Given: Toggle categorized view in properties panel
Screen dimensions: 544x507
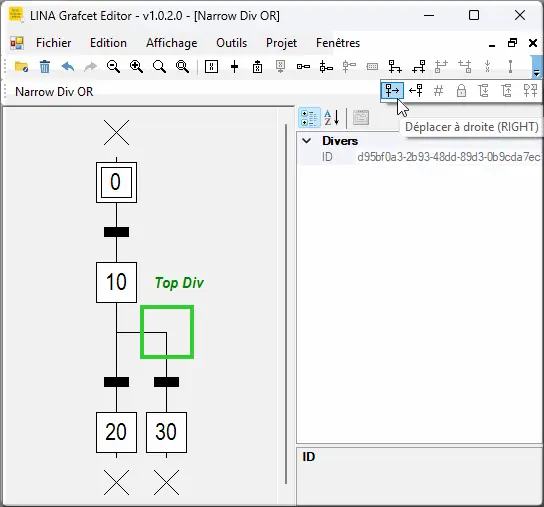Looking at the screenshot, I should click(x=309, y=118).
